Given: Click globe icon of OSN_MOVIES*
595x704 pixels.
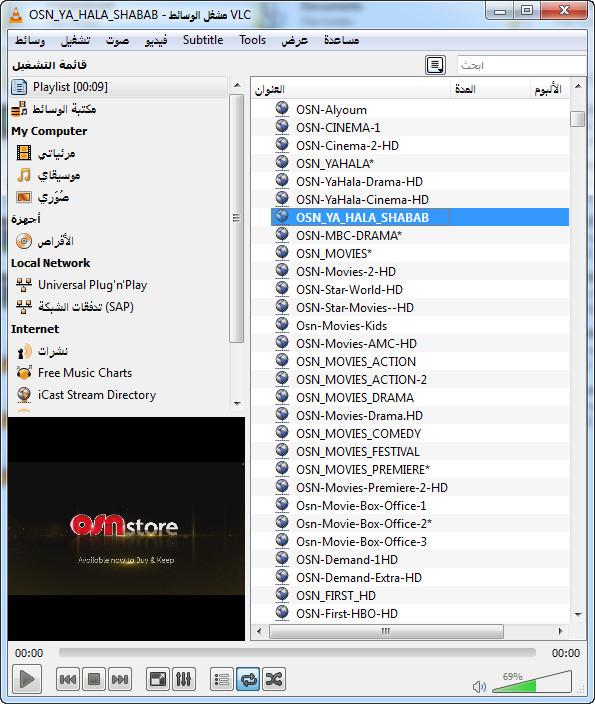Looking at the screenshot, I should pyautogui.click(x=282, y=252).
